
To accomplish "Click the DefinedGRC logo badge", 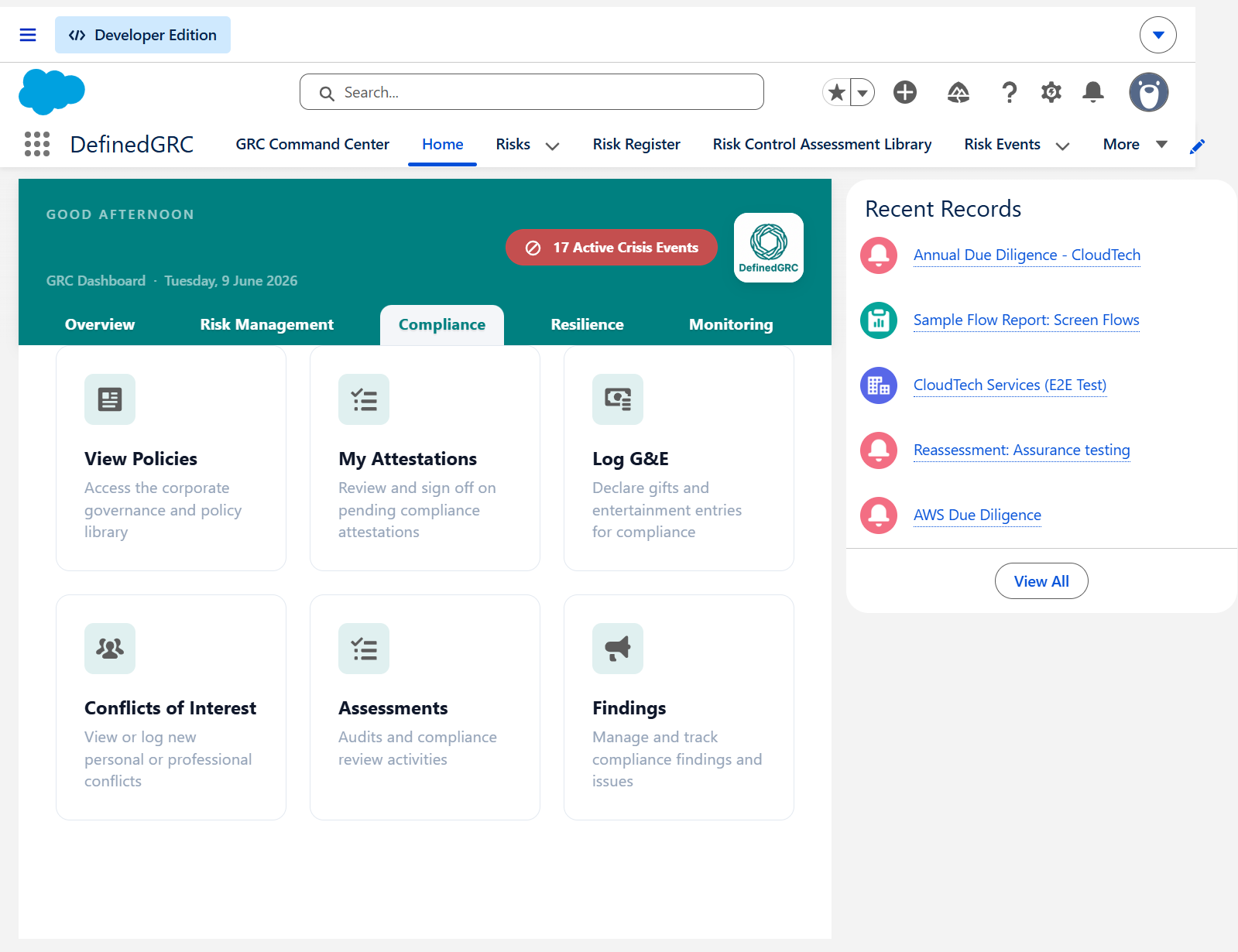I will pyautogui.click(x=769, y=248).
